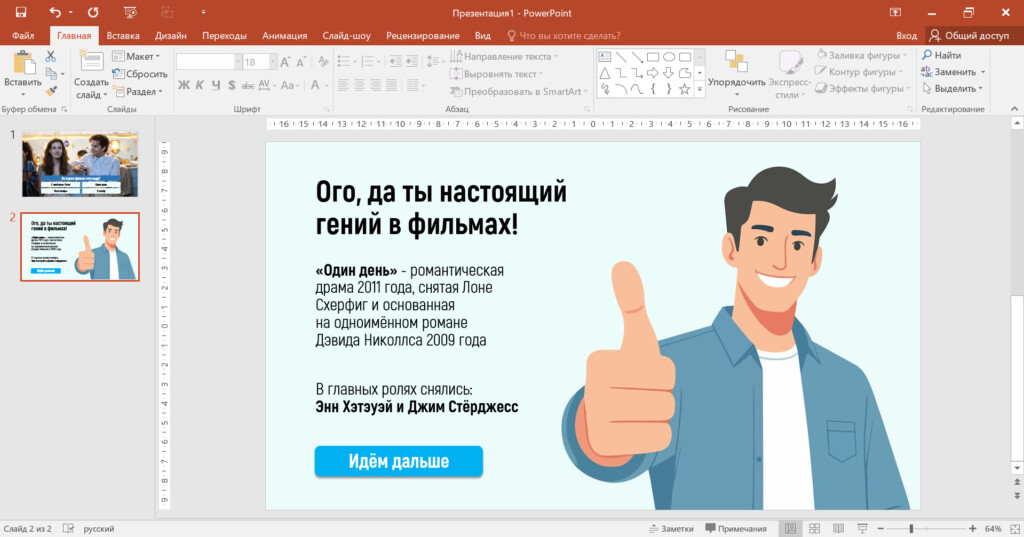The height and width of the screenshot is (537, 1024).
Task: Fit slide to current window icon
Action: pos(1014,529)
